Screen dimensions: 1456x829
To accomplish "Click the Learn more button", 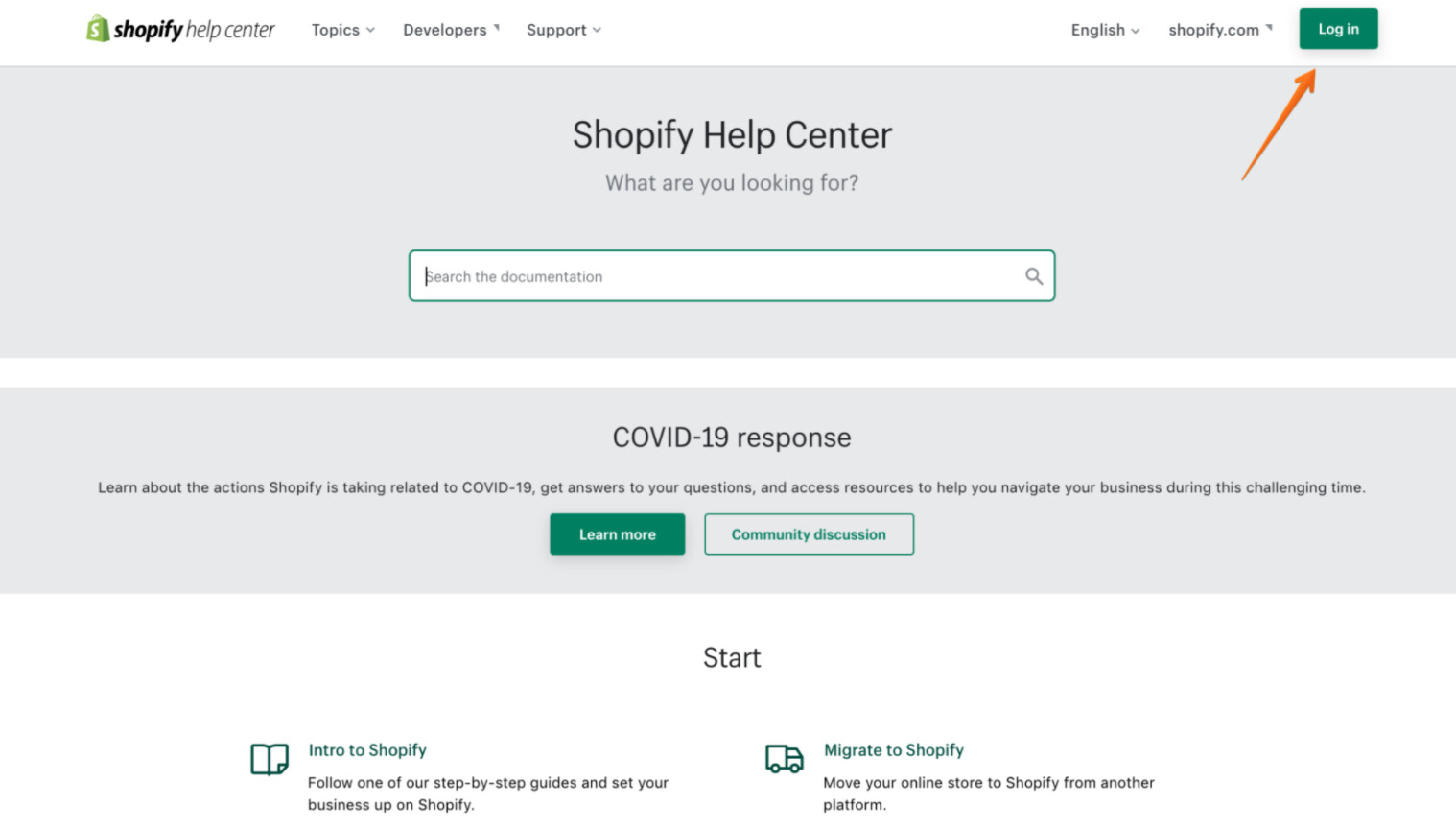I will [618, 534].
